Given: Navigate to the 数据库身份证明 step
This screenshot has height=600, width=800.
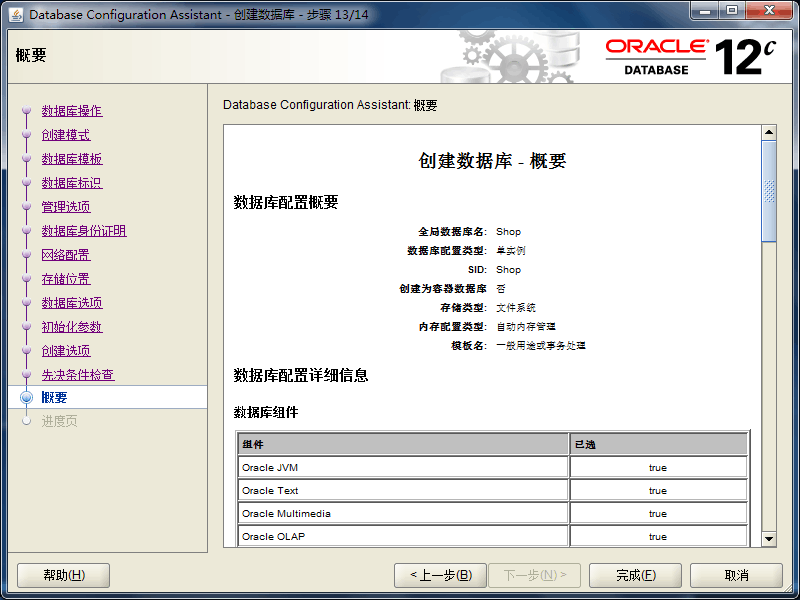Looking at the screenshot, I should (x=83, y=231).
